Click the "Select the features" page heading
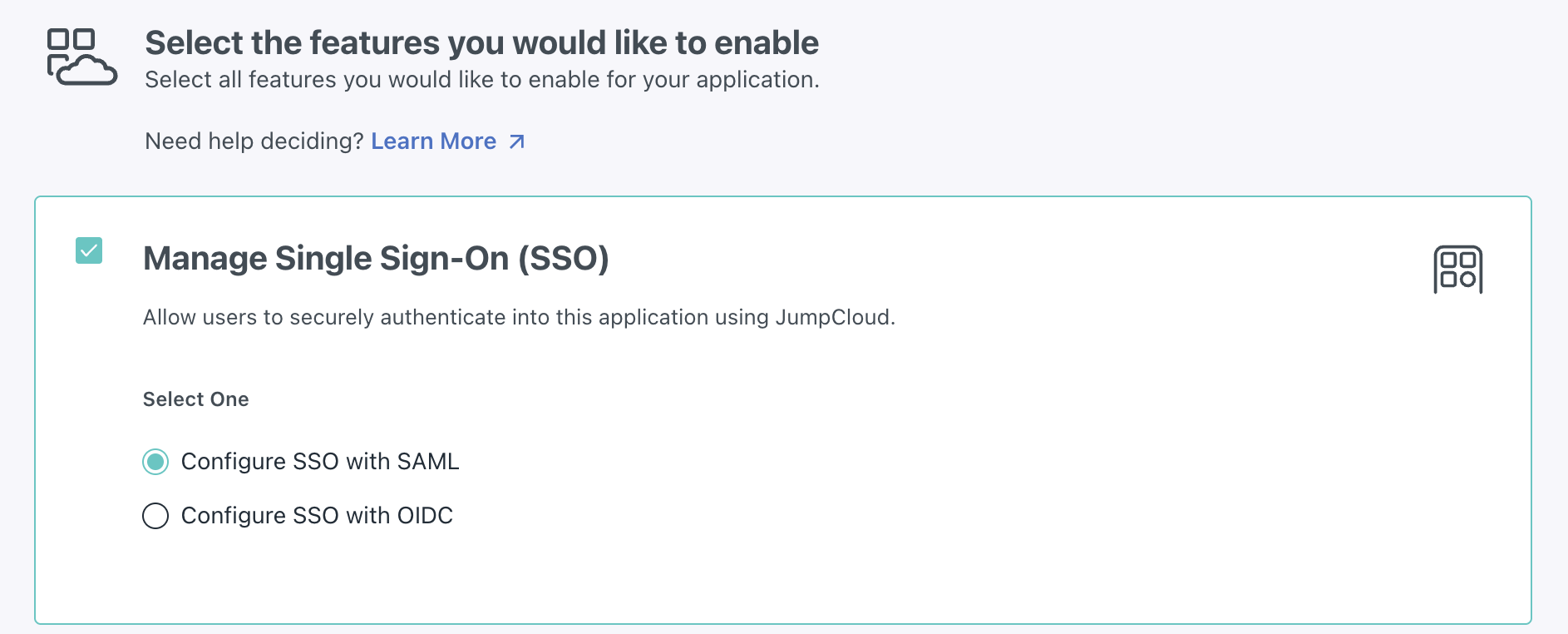 pyautogui.click(x=481, y=43)
